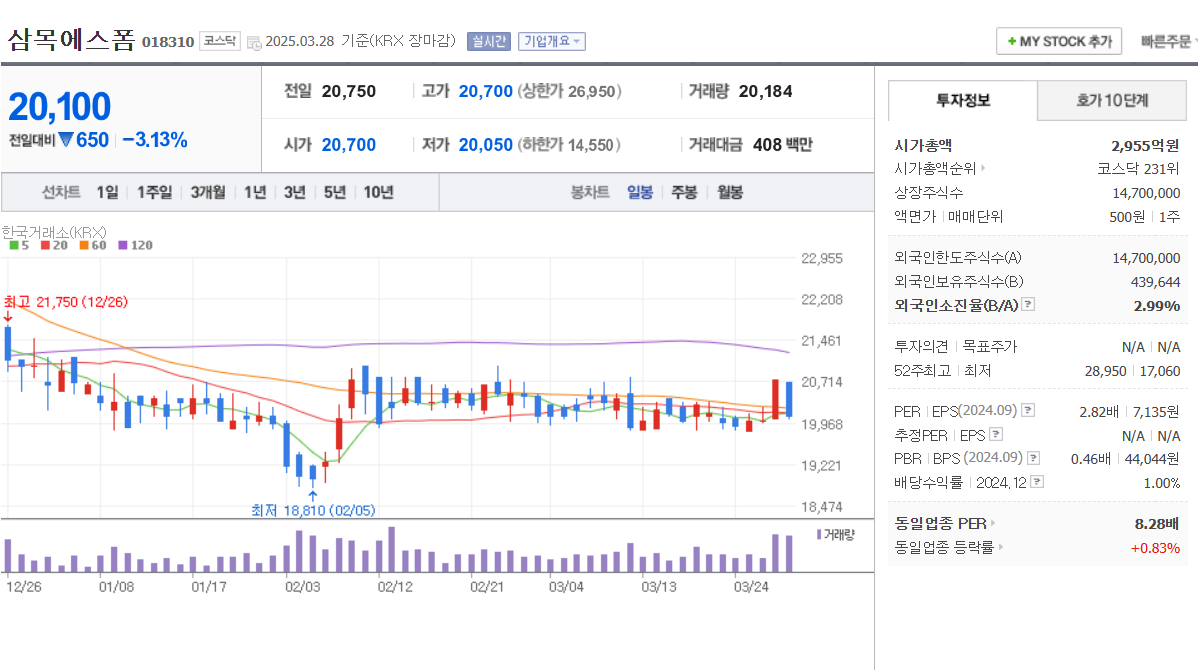Click the 한국거래소(KRX) chart label
The height and width of the screenshot is (670, 1198).
coord(53,232)
